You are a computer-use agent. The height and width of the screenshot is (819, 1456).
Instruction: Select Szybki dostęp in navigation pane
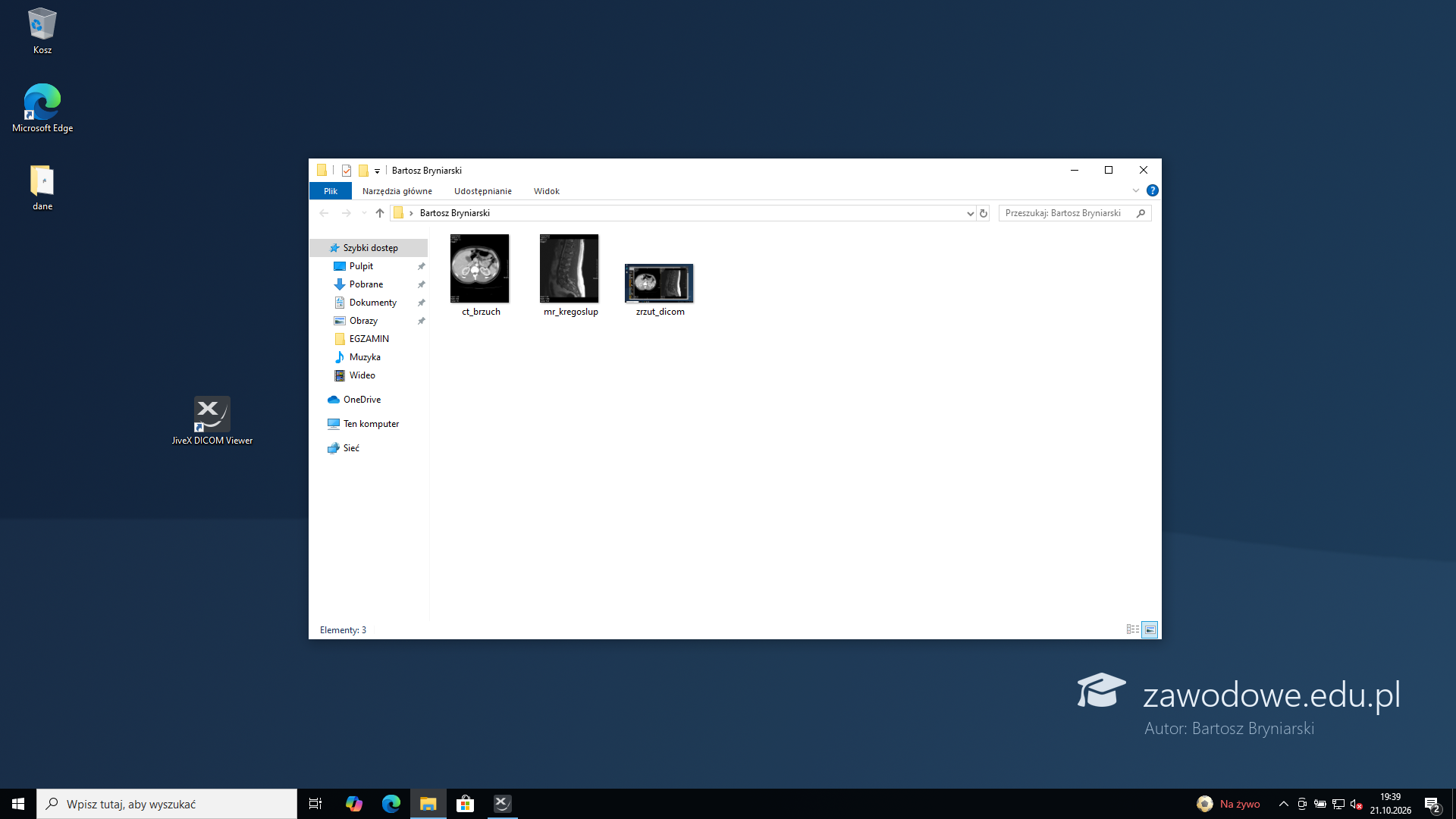[x=370, y=248]
